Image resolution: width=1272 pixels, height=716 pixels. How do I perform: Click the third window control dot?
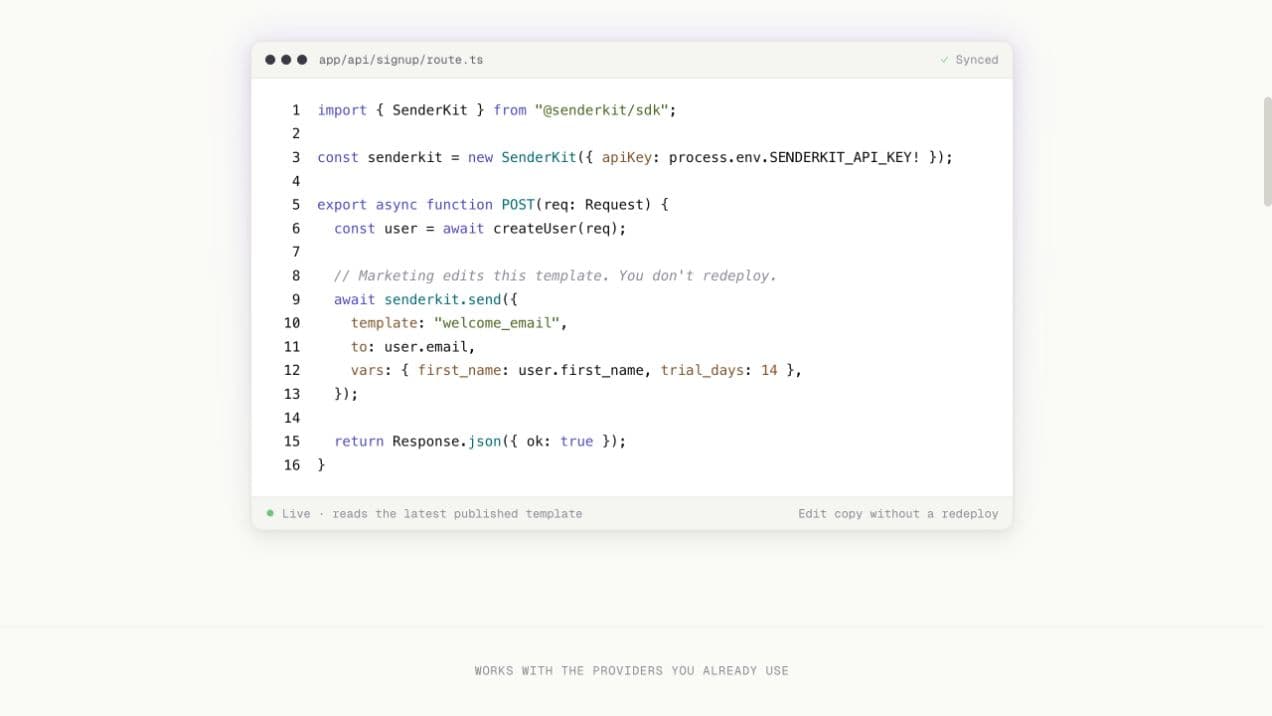pyautogui.click(x=302, y=60)
